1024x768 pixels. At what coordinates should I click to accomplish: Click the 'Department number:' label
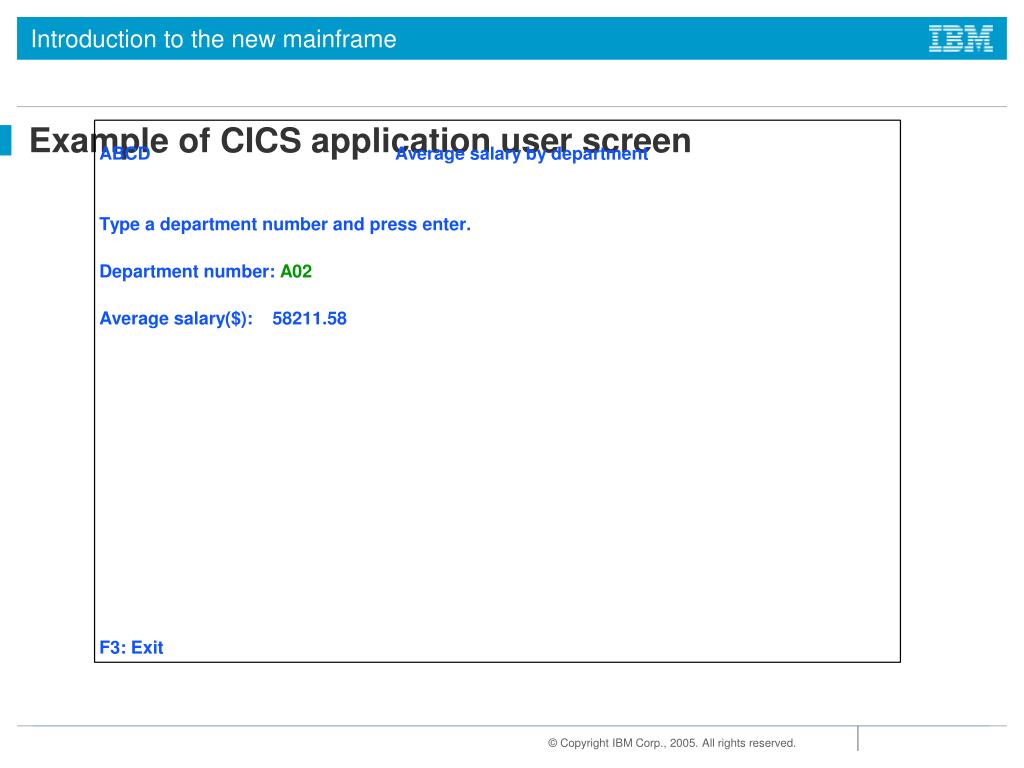click(187, 272)
